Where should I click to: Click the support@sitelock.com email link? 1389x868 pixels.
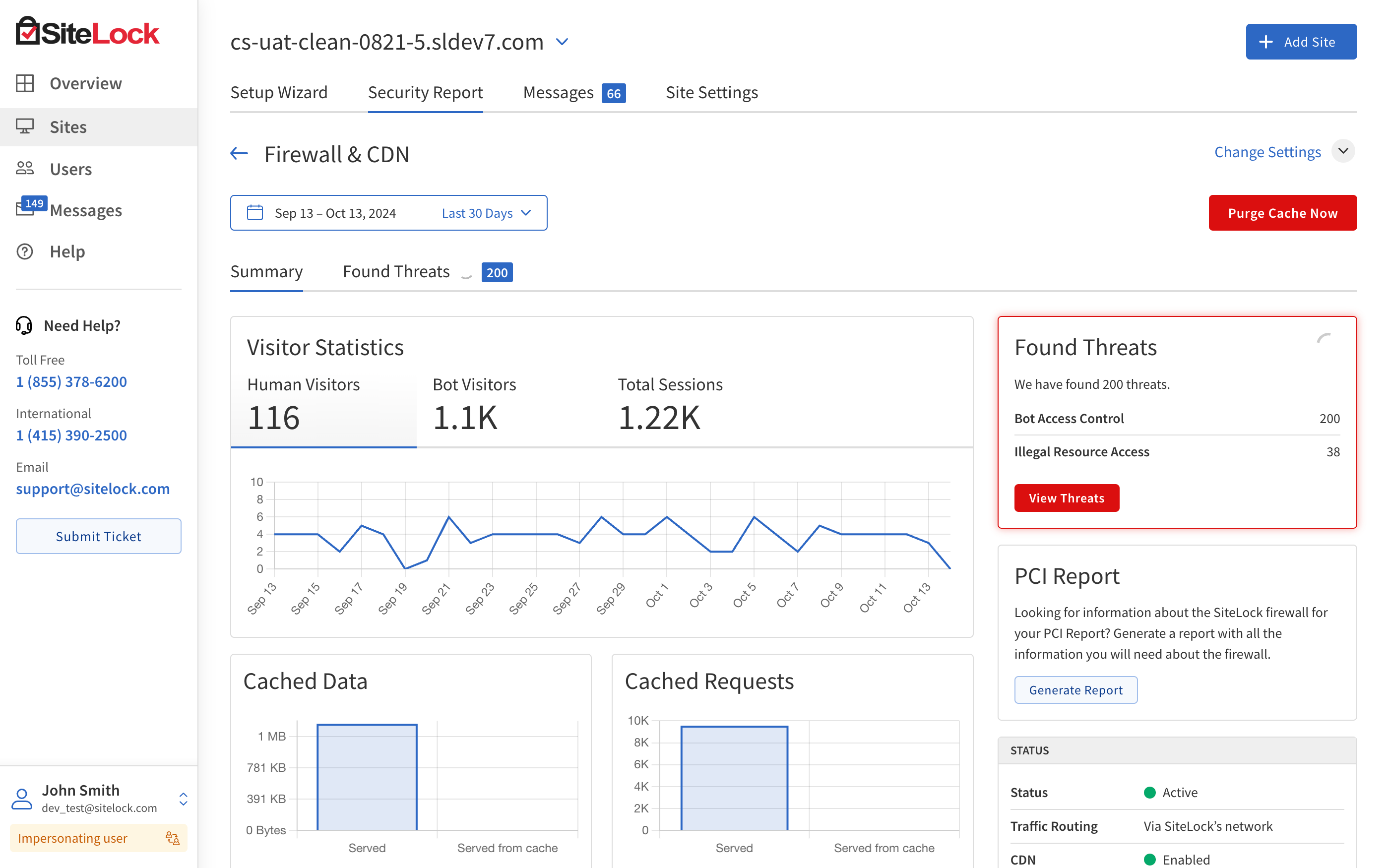pos(93,489)
